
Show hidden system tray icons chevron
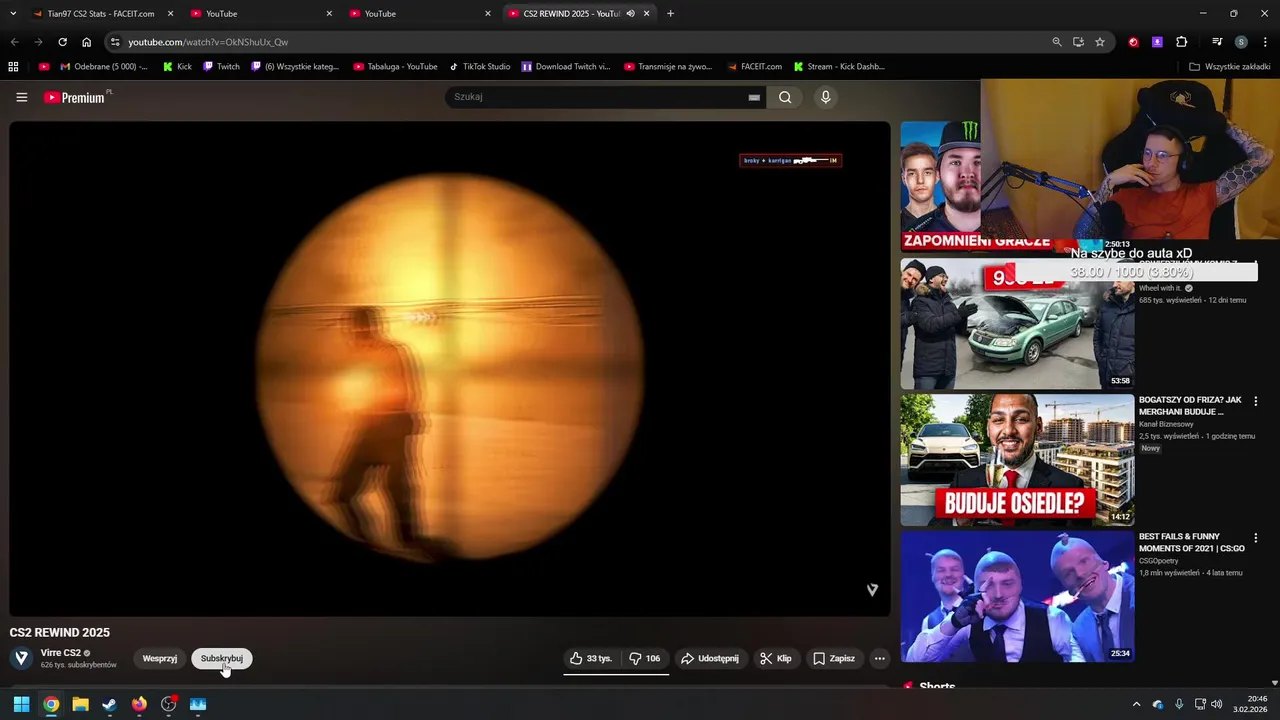click(x=1136, y=704)
